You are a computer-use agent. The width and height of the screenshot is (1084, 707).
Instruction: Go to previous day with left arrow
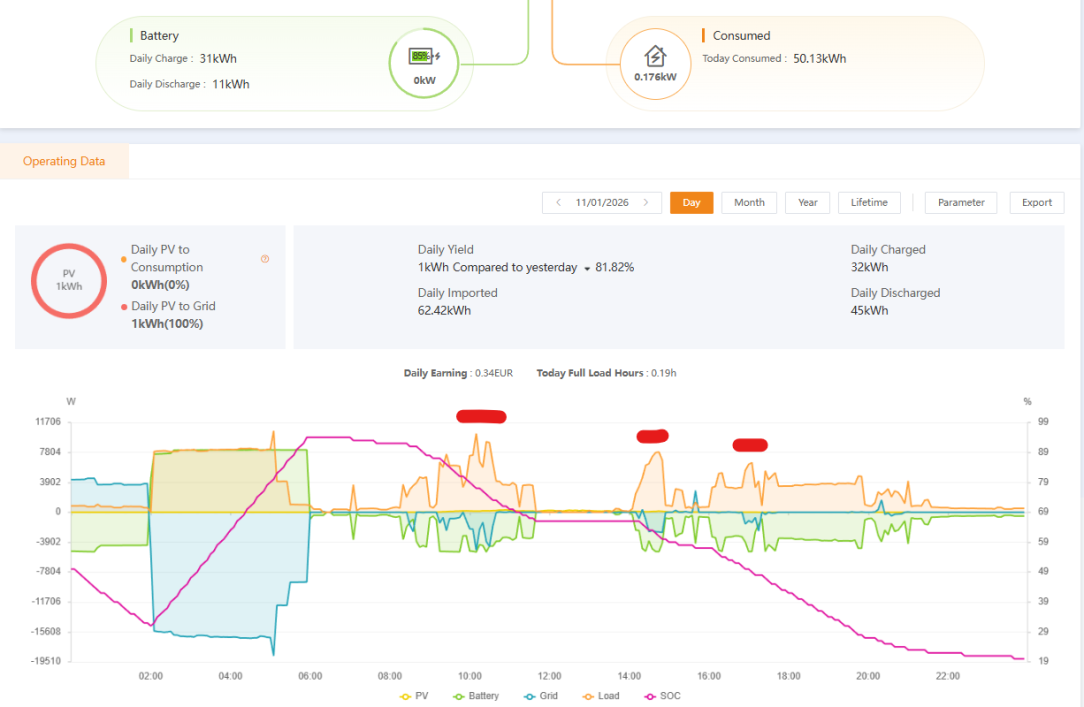click(559, 202)
